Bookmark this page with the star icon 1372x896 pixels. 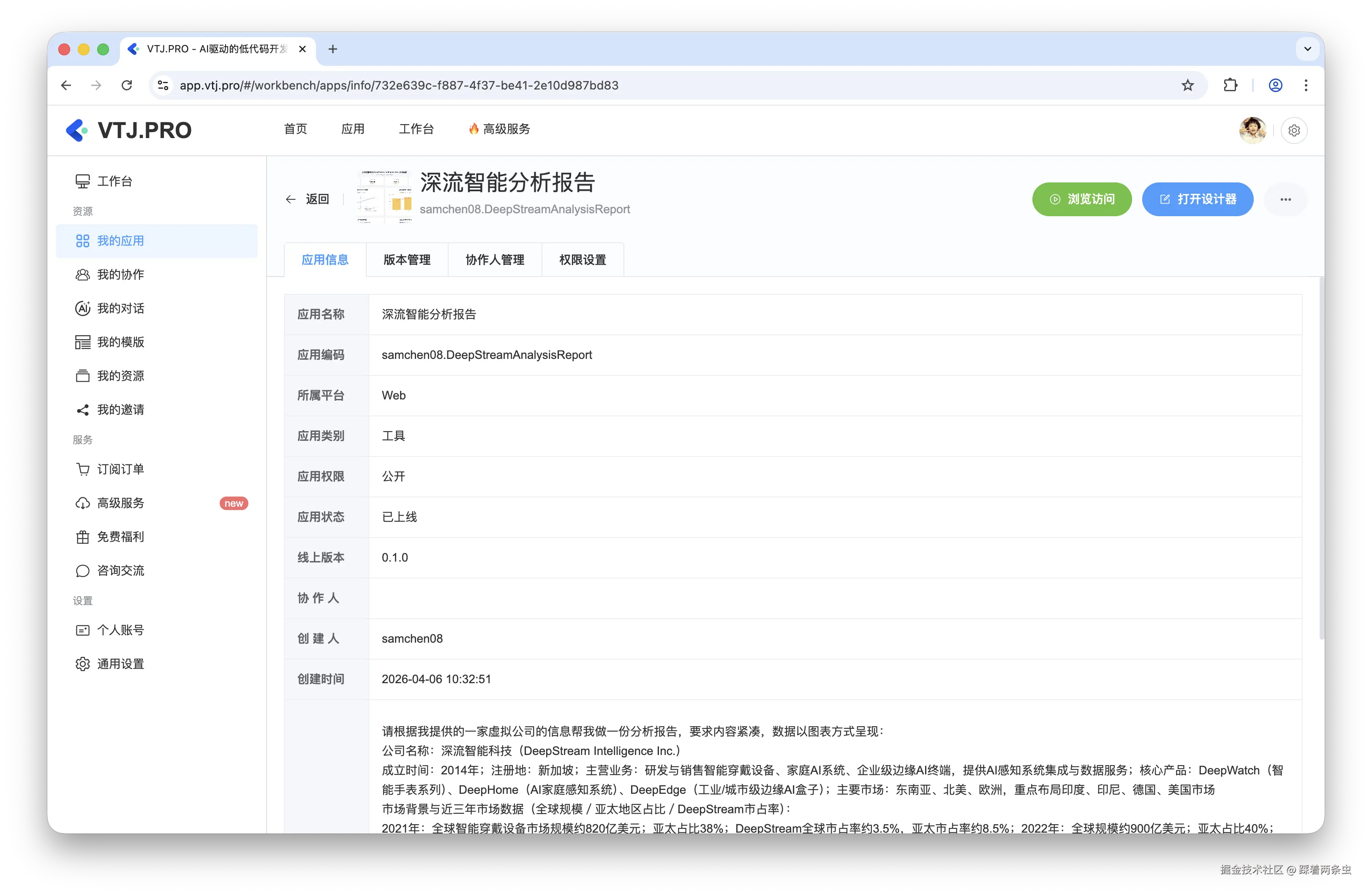click(1187, 85)
